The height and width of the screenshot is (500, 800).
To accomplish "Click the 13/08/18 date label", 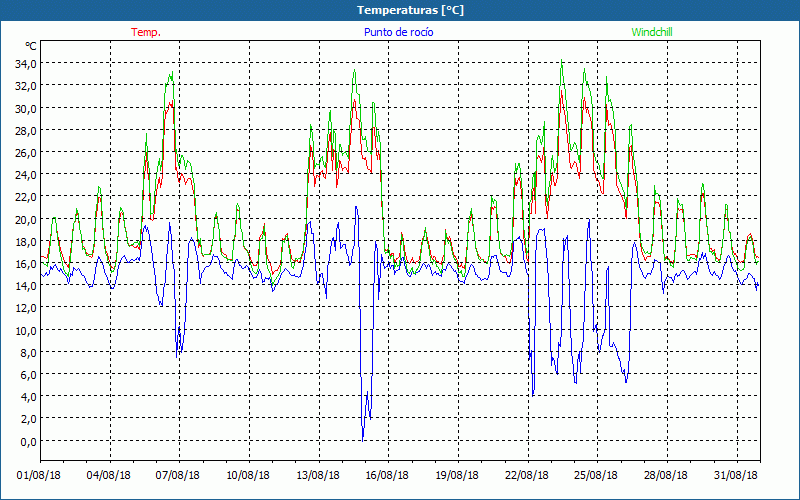I will pyautogui.click(x=318, y=476).
